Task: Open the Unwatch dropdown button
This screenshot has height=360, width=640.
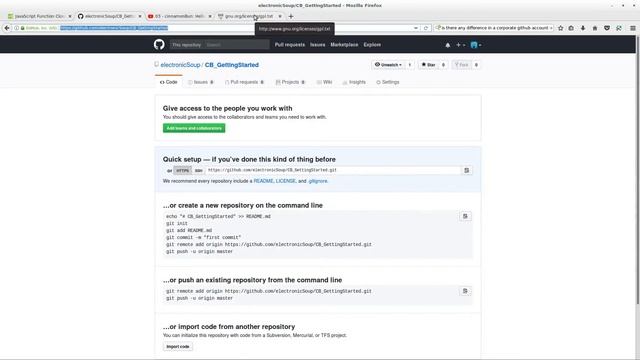Action: coord(389,64)
